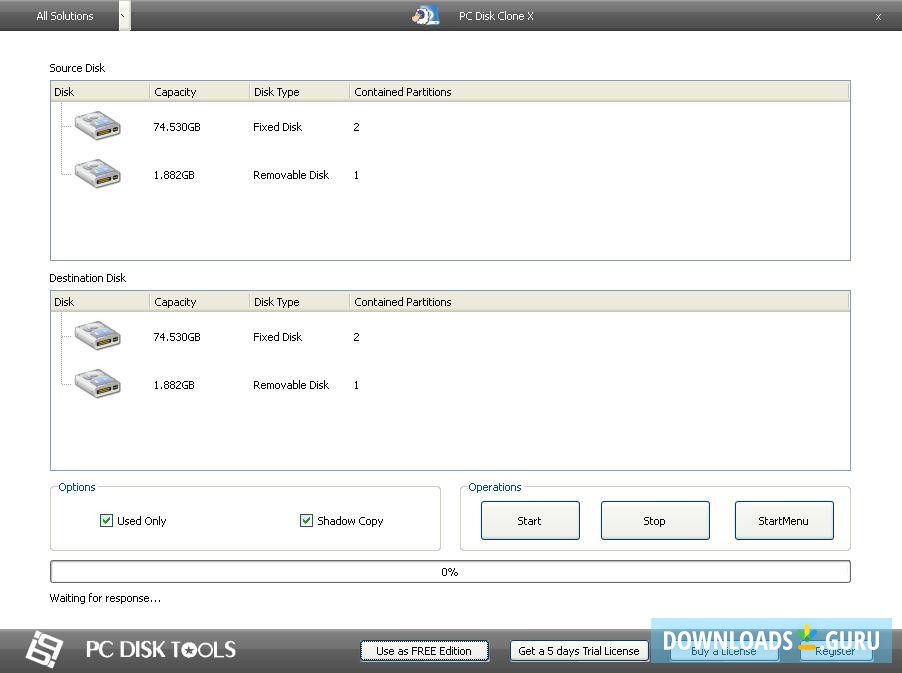Select the 74.530GB fixed disk icon in Destination Disk
Image resolution: width=902 pixels, height=673 pixels.
[97, 336]
